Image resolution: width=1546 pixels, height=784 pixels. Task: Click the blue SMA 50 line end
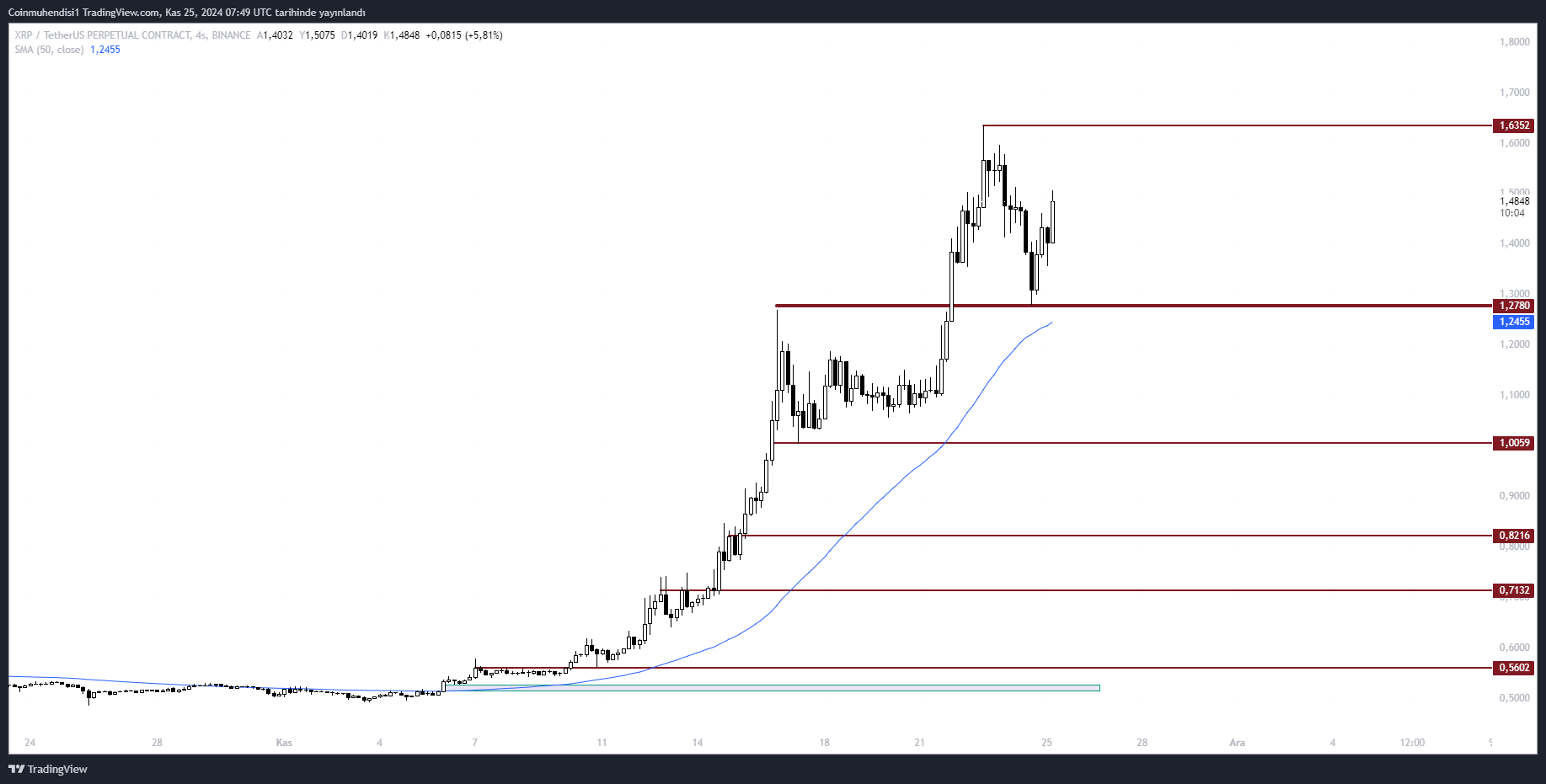(1051, 323)
